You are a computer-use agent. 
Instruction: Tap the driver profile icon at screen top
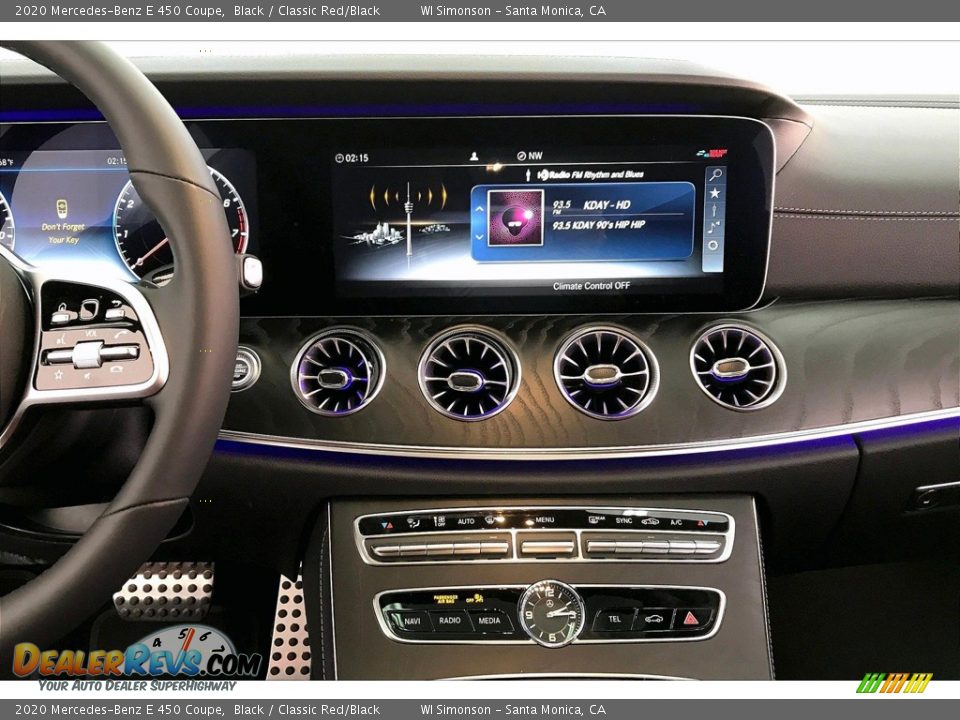474,155
